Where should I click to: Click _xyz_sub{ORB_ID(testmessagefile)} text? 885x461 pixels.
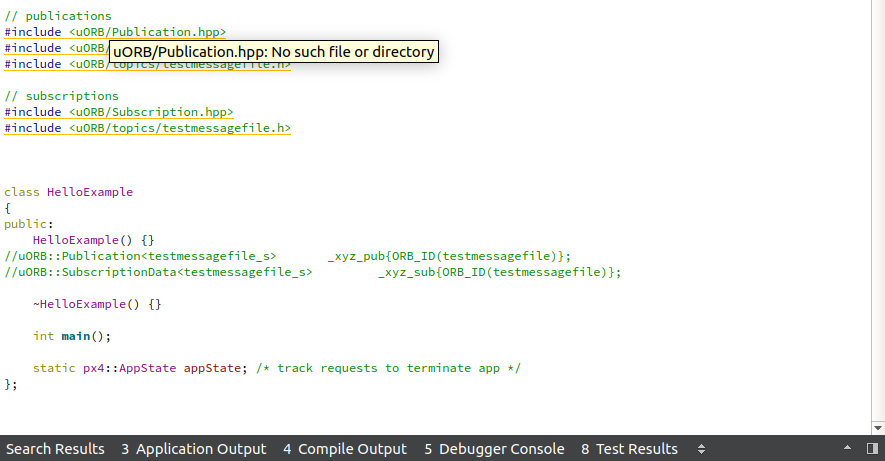[500, 272]
